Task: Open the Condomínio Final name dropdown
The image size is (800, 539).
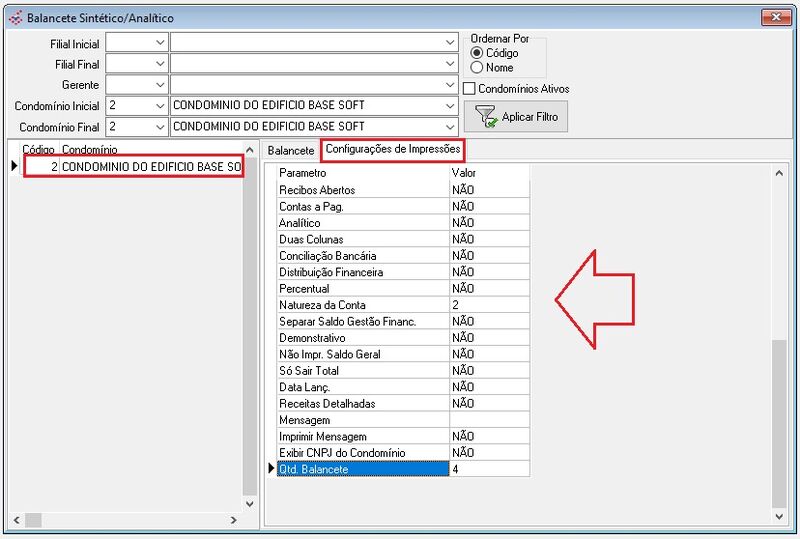Action: click(x=450, y=127)
